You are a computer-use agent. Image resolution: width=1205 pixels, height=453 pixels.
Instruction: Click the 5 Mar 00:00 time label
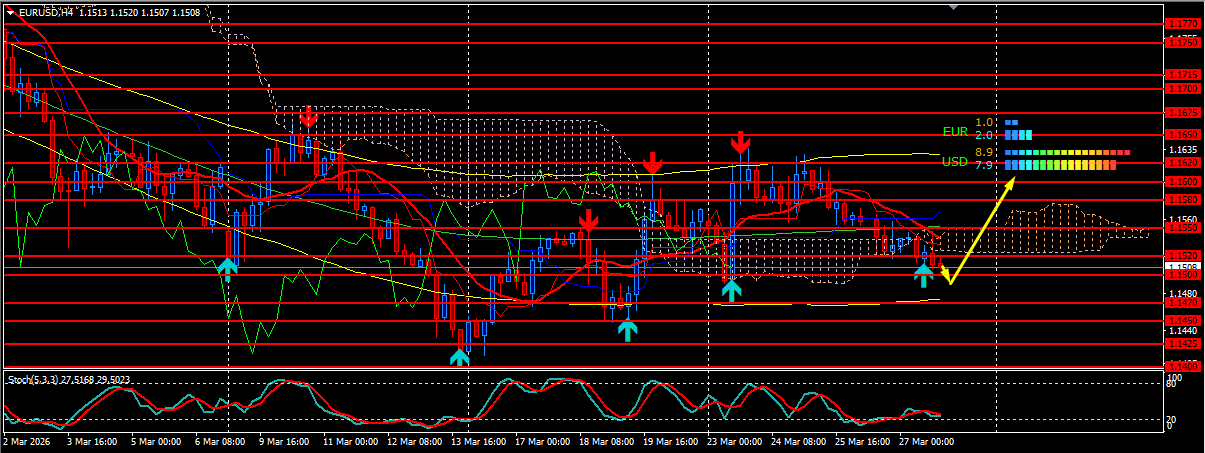tap(156, 441)
